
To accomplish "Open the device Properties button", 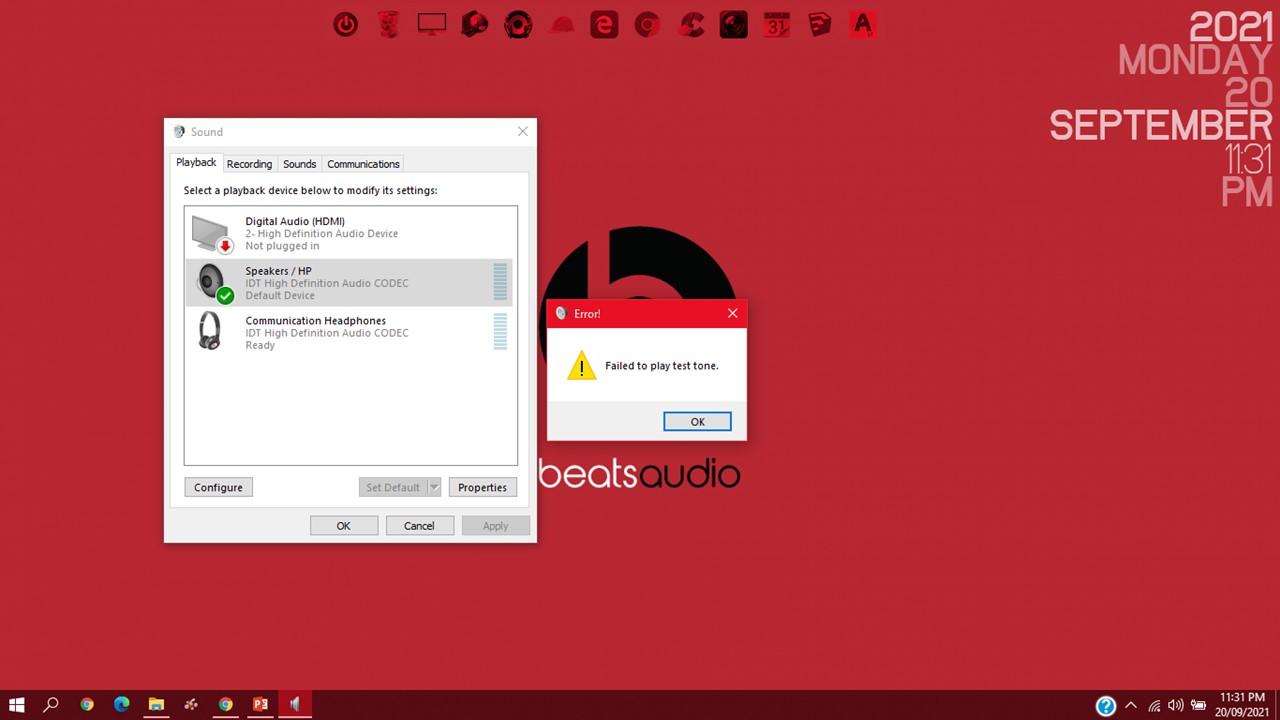I will (x=482, y=487).
